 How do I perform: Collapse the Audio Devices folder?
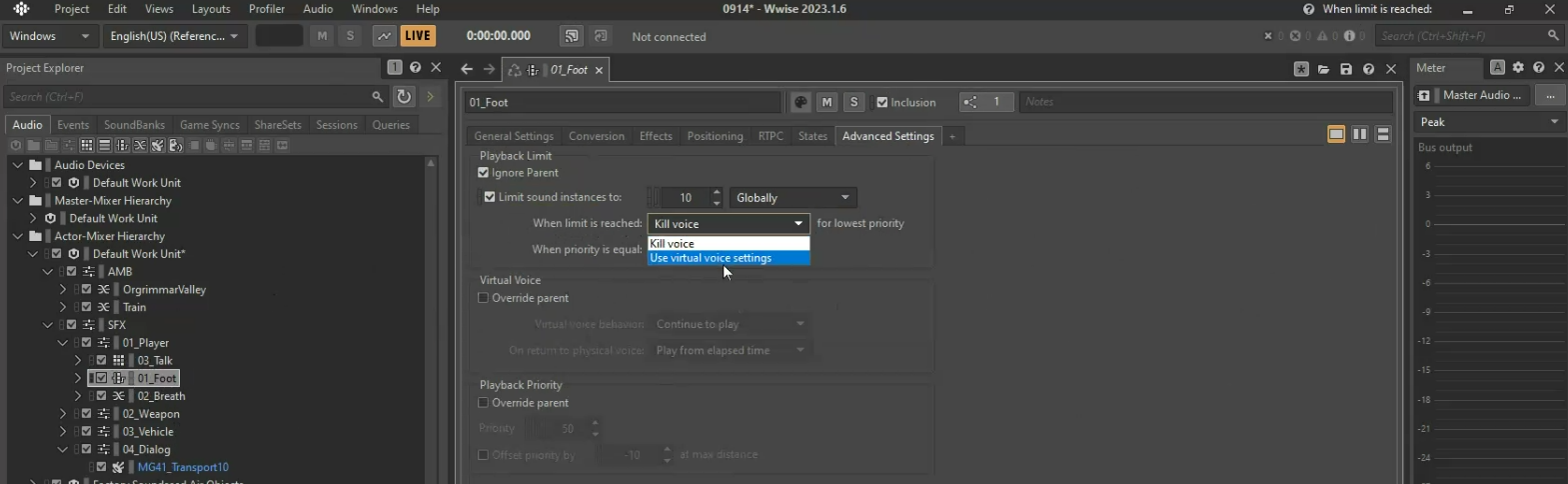click(18, 165)
